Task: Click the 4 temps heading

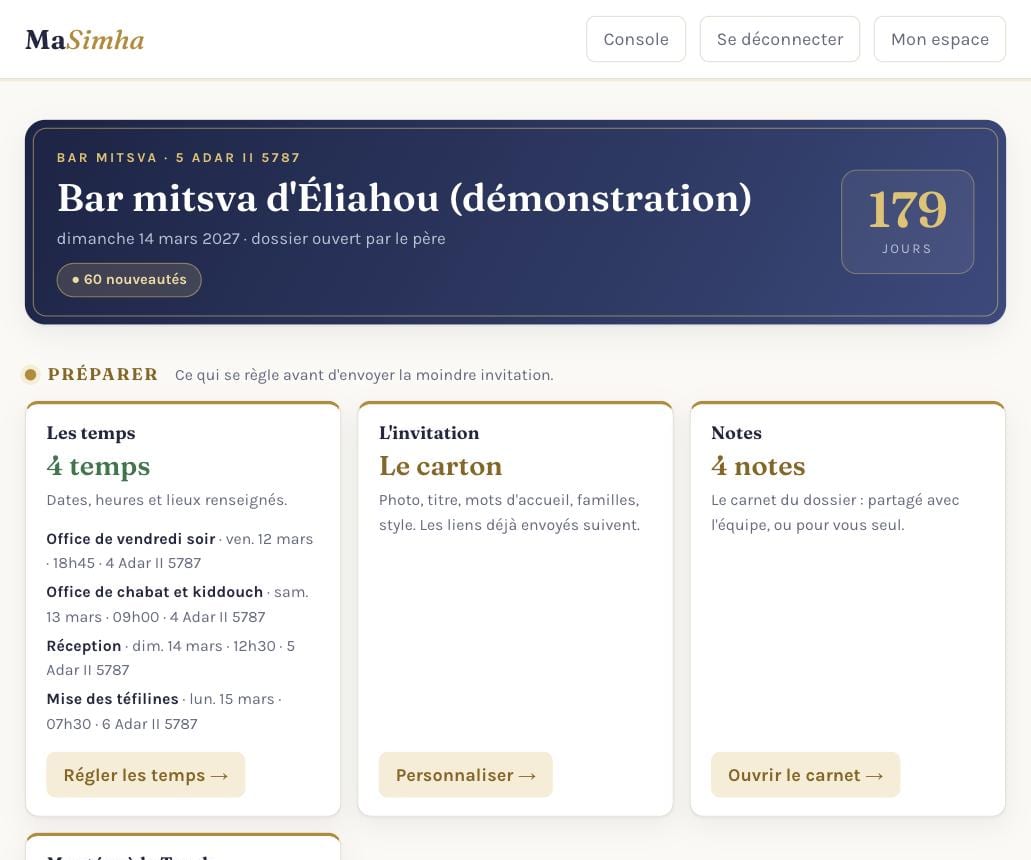Action: click(99, 466)
